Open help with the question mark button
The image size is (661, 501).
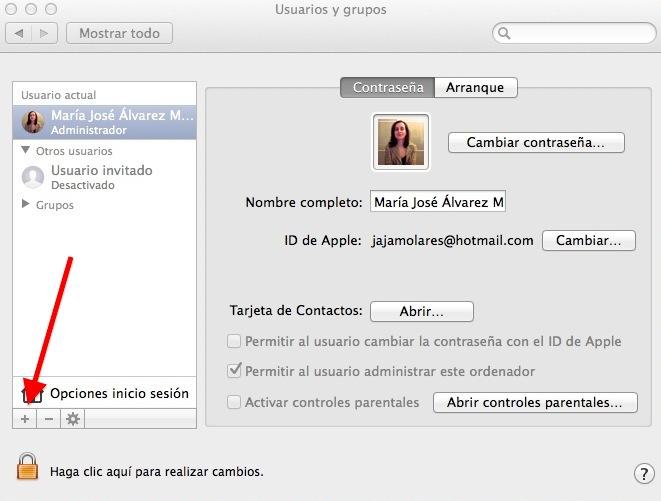coord(644,473)
